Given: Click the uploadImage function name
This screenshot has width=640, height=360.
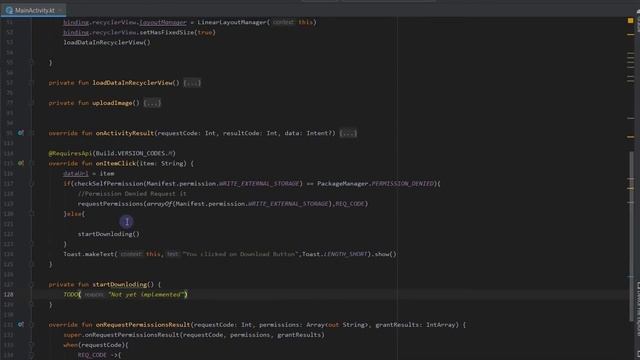Looking at the screenshot, I should pos(112,103).
